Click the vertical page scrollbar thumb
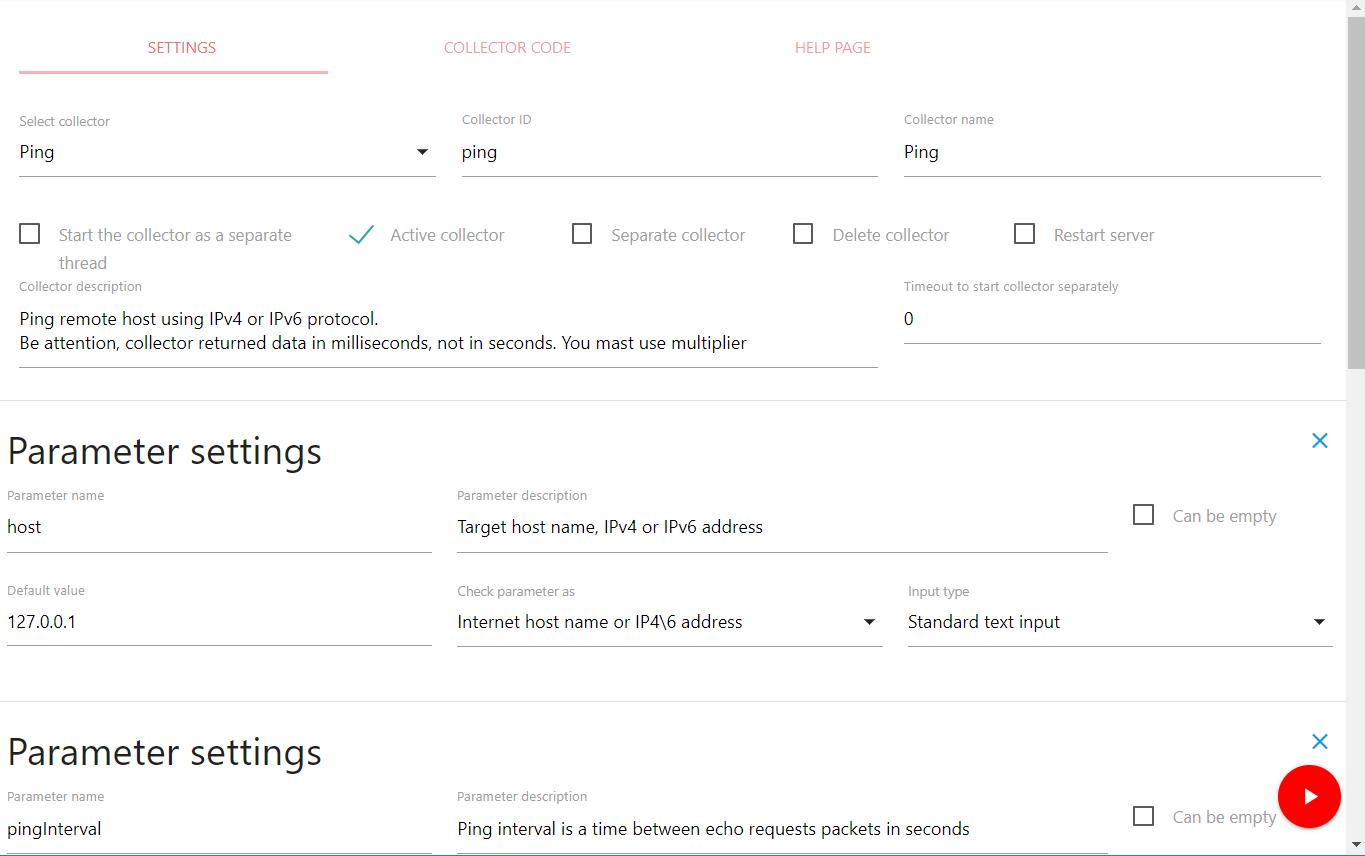This screenshot has width=1365, height=856. [x=1355, y=190]
